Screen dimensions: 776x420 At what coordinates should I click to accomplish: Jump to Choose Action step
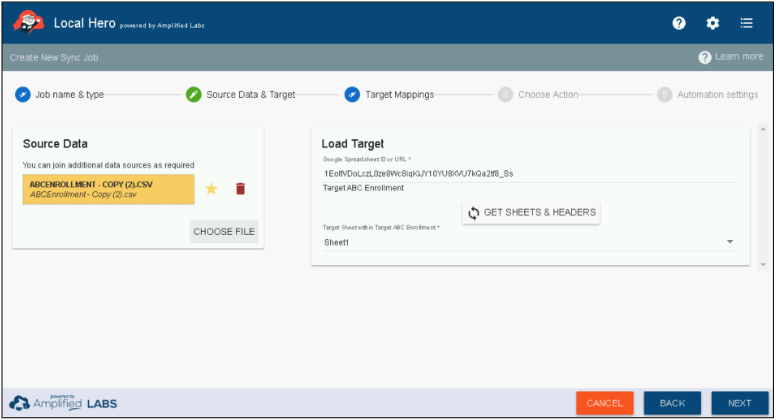[538, 94]
